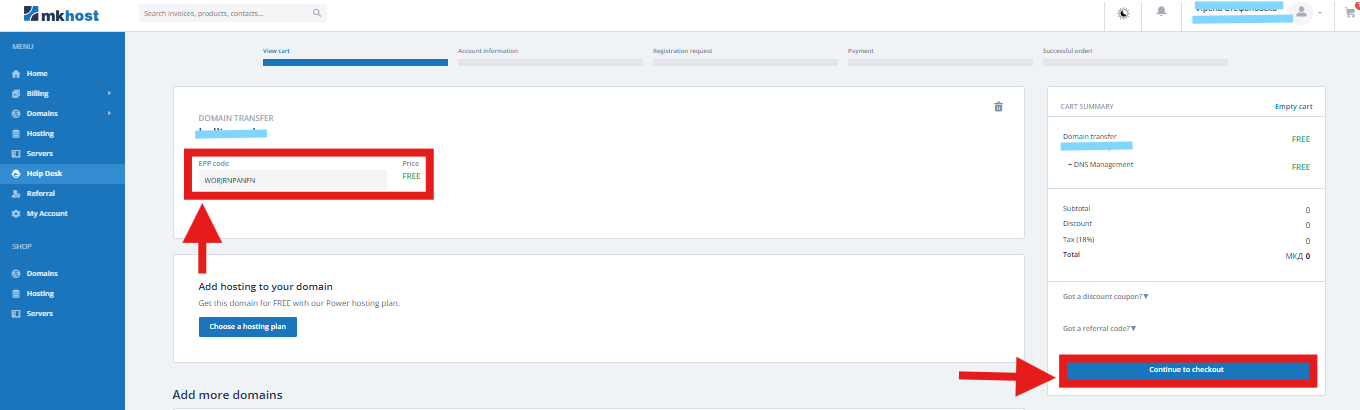1360x410 pixels.
Task: Expand the referral code section
Action: coord(1100,329)
